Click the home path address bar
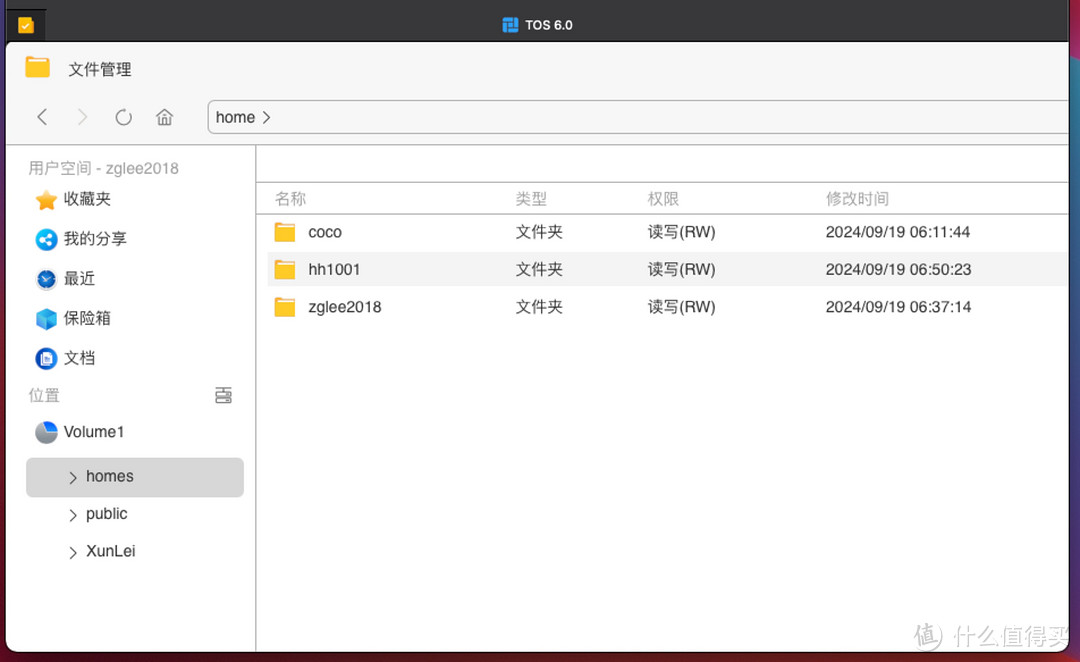This screenshot has width=1080, height=662. (640, 117)
